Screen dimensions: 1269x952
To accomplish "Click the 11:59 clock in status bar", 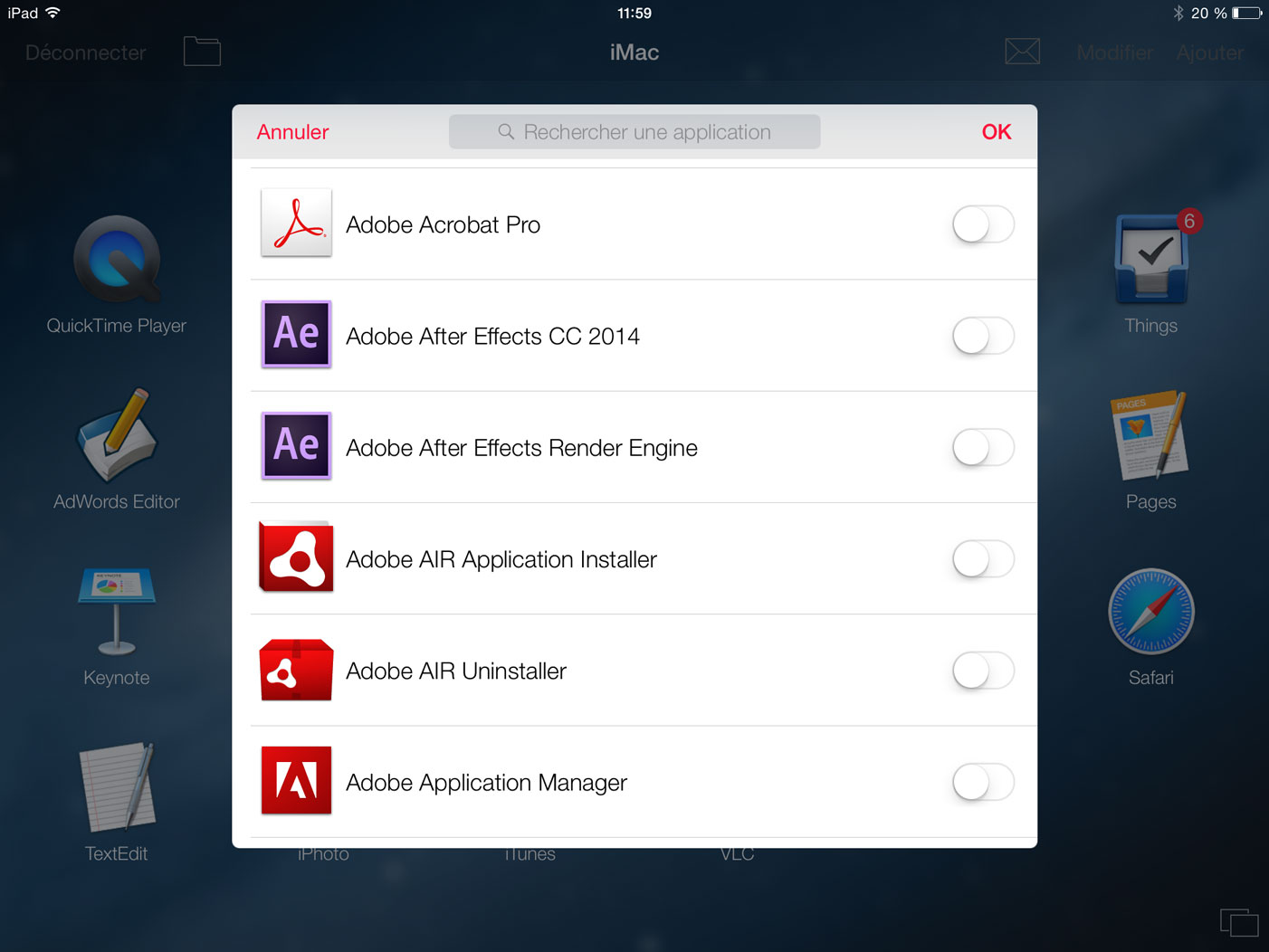I will tap(634, 13).
